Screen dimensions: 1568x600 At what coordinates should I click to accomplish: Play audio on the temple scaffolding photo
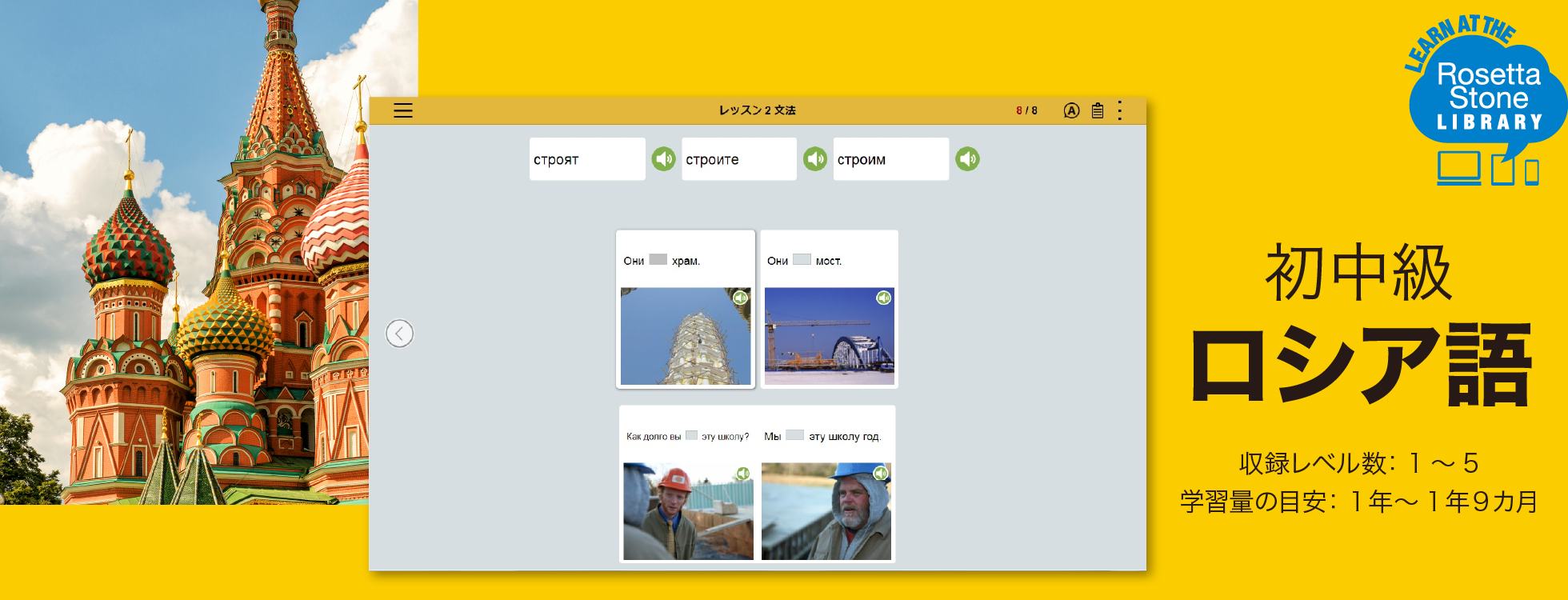(x=741, y=298)
